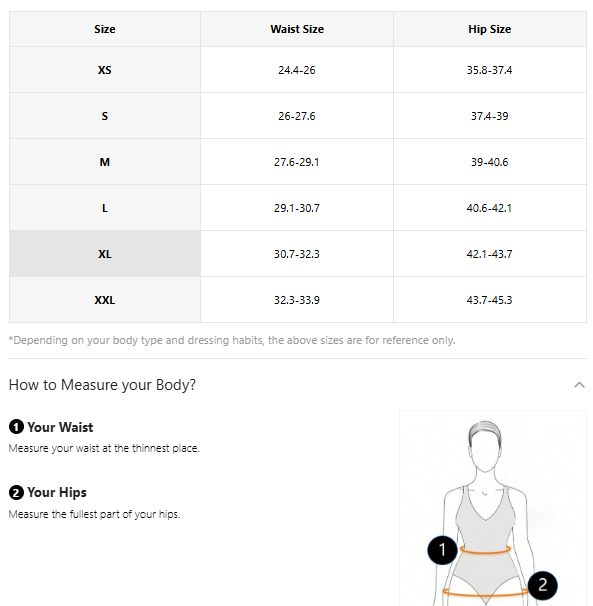Select the XL size row header
The width and height of the screenshot is (593, 606).
pos(105,254)
